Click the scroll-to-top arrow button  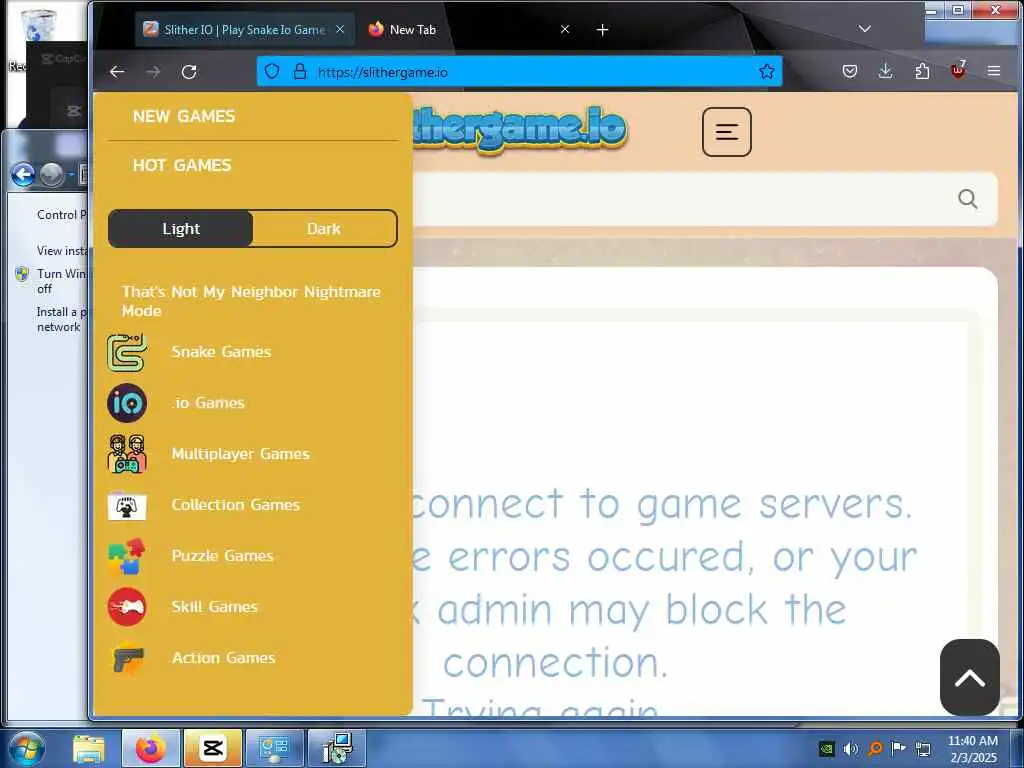(970, 677)
